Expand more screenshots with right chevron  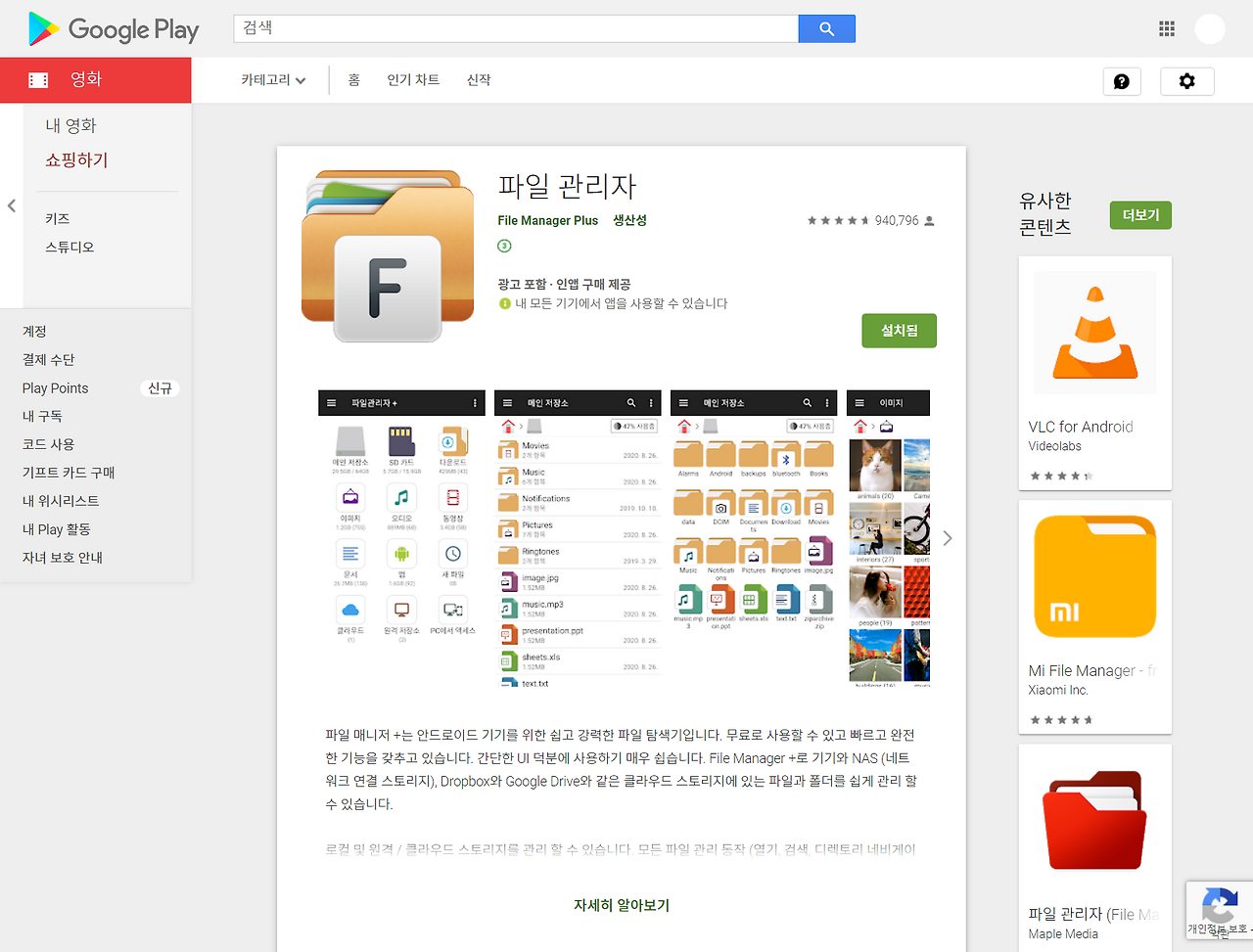pyautogui.click(x=947, y=537)
